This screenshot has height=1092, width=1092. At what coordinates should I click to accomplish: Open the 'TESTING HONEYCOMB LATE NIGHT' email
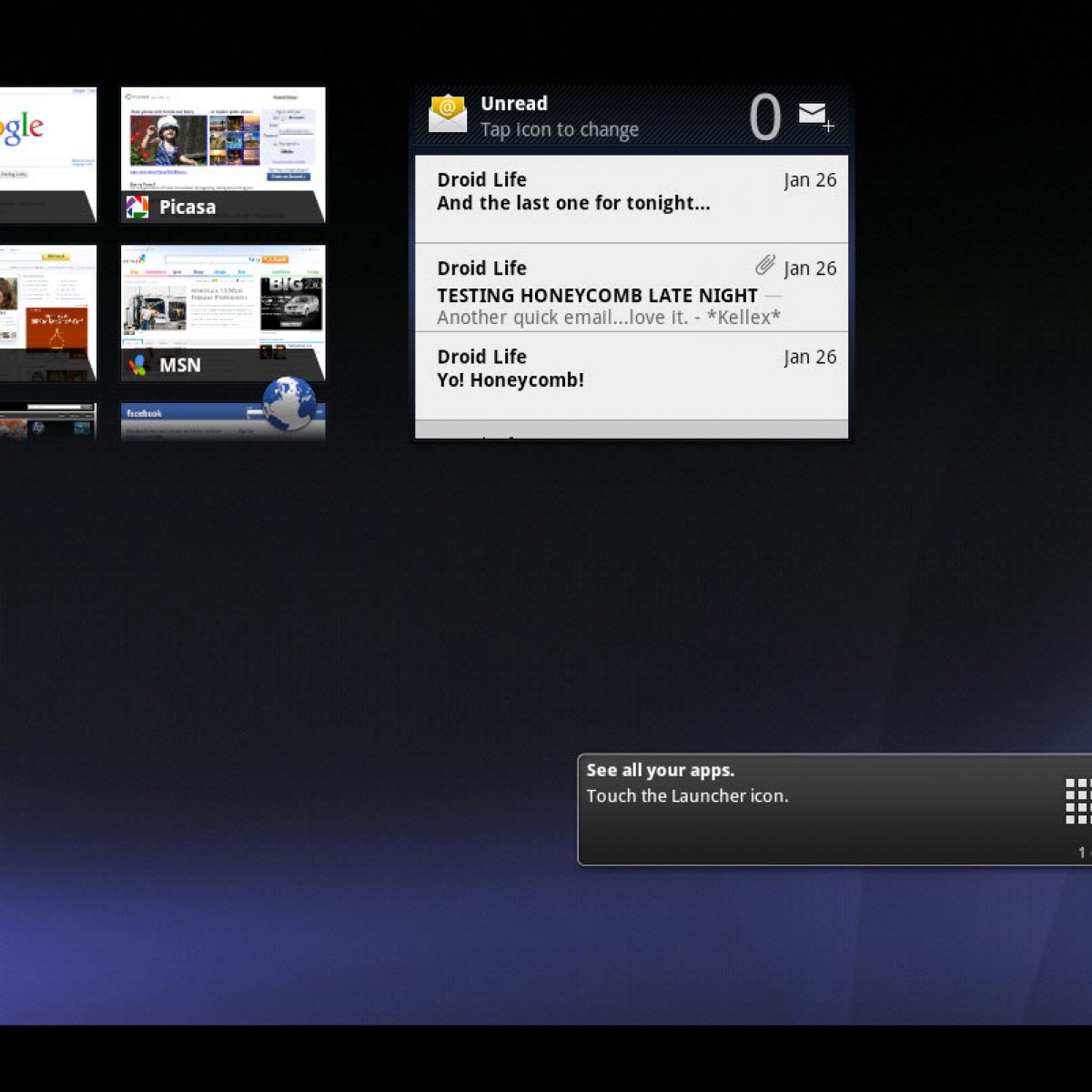coord(631,288)
